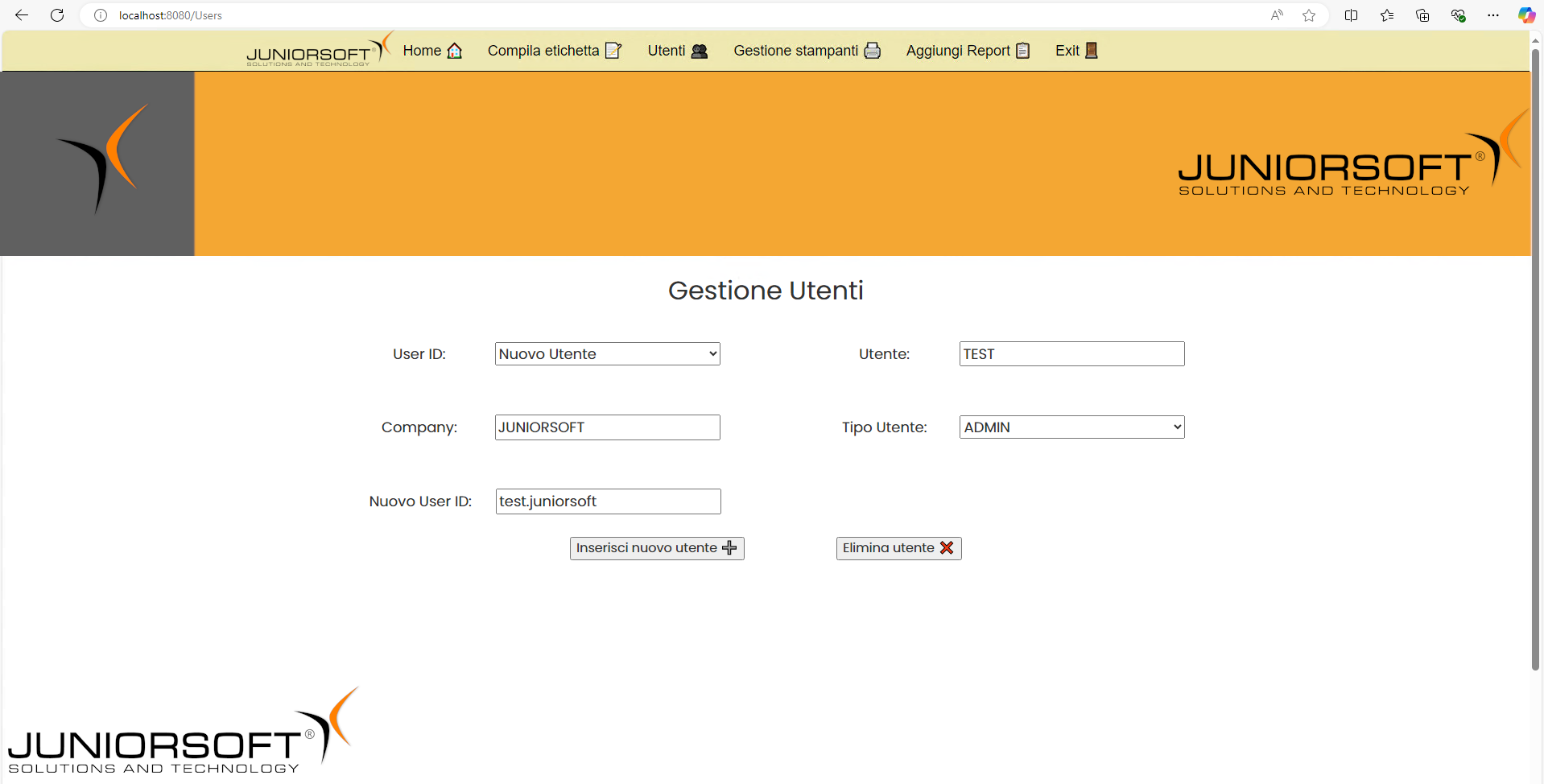
Task: Open Home menu item
Action: tap(432, 51)
